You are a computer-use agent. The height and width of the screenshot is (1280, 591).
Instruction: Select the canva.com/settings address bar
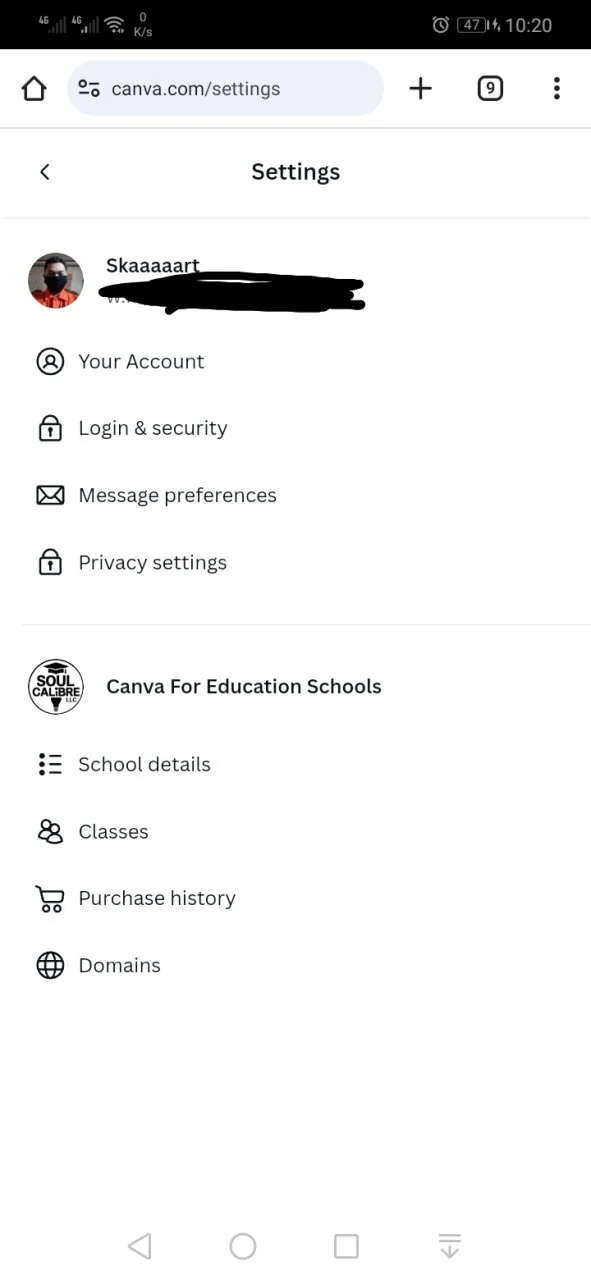click(226, 89)
